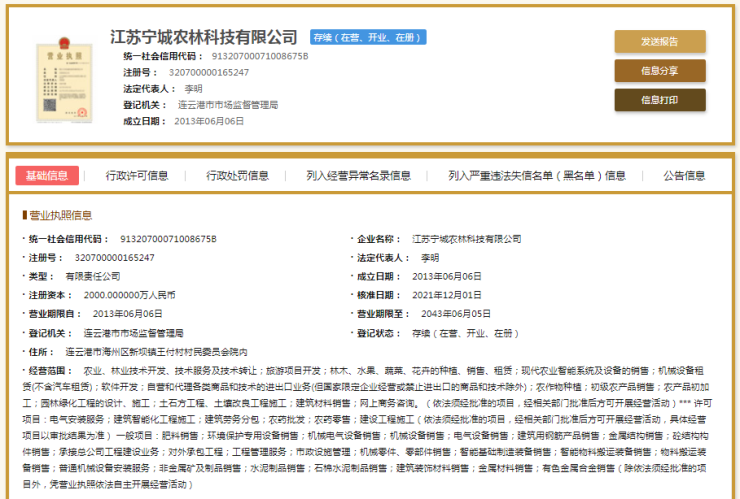Viewport: 740px width, 499px height.
Task: Open the 行政处罚信息 tab
Action: click(237, 176)
